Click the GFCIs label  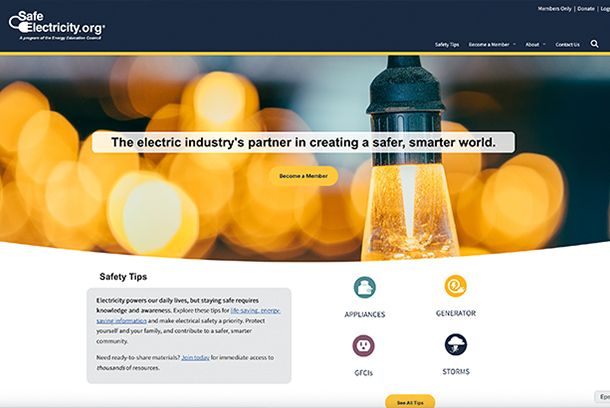(363, 373)
